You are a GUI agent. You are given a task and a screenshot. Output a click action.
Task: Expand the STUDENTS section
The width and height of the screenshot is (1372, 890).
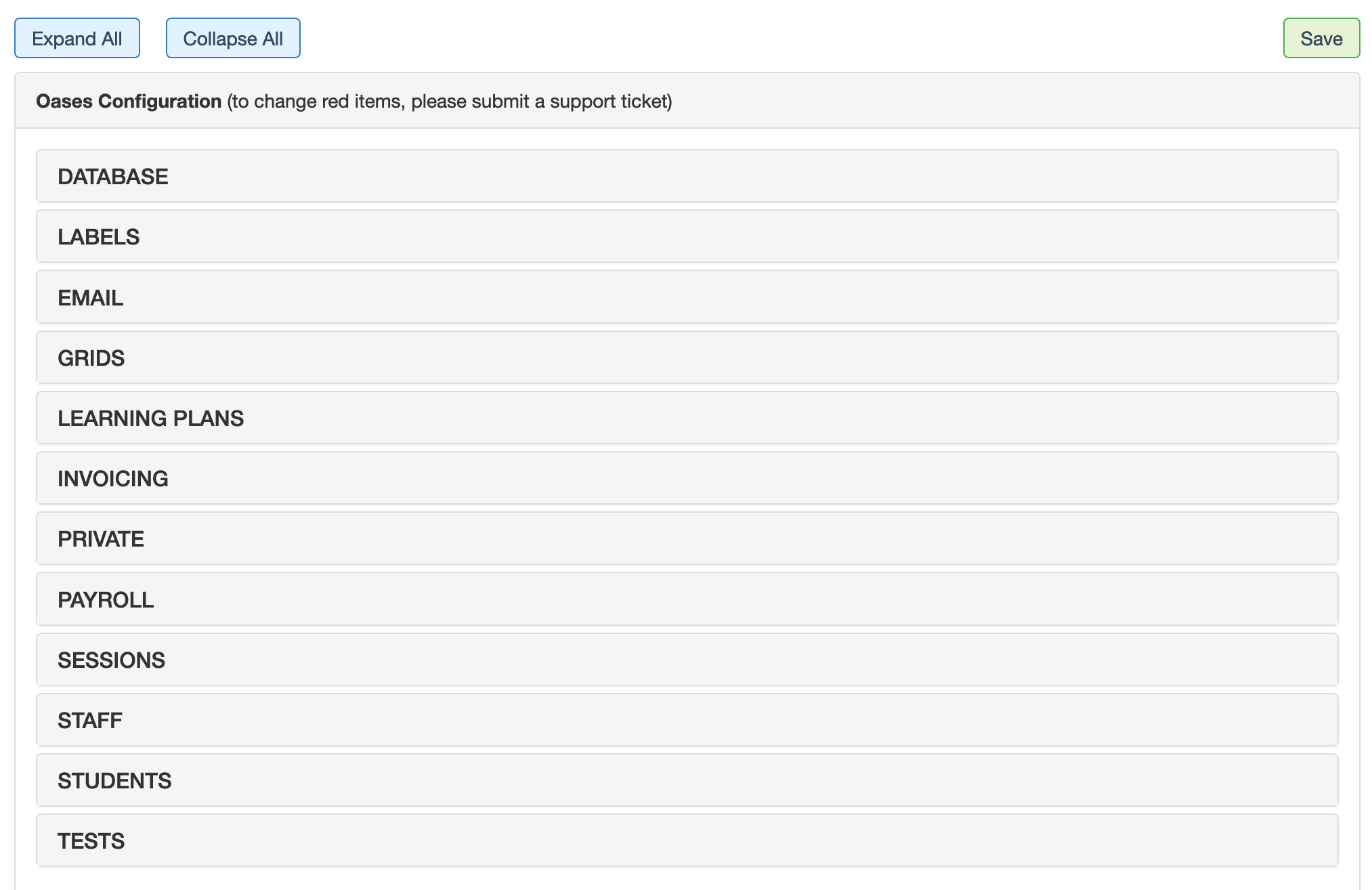(687, 780)
